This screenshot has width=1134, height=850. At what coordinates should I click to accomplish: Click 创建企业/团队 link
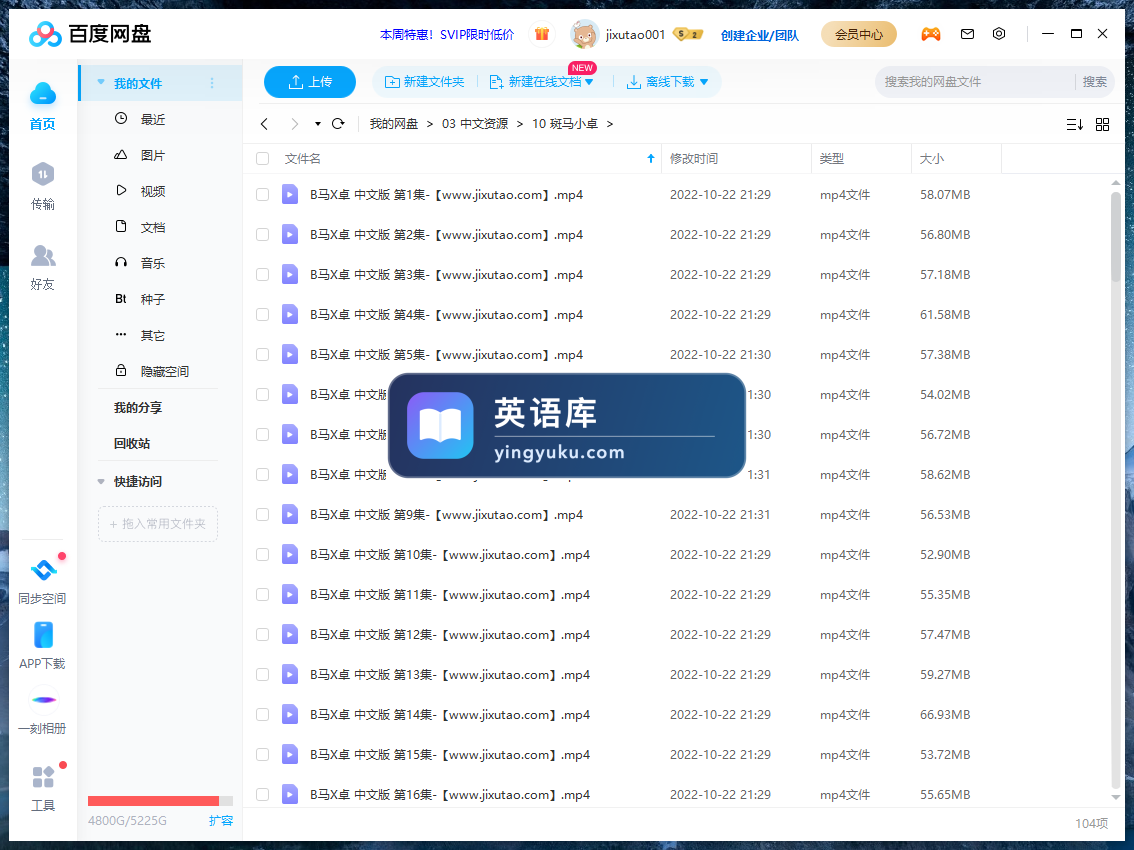click(759, 35)
